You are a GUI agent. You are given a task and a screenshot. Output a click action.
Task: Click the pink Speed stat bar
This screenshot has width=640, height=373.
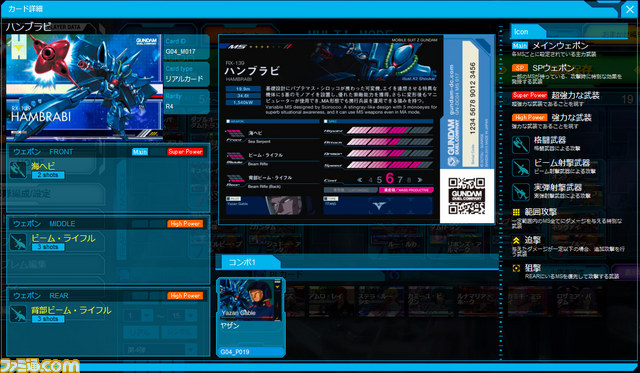[x=390, y=165]
